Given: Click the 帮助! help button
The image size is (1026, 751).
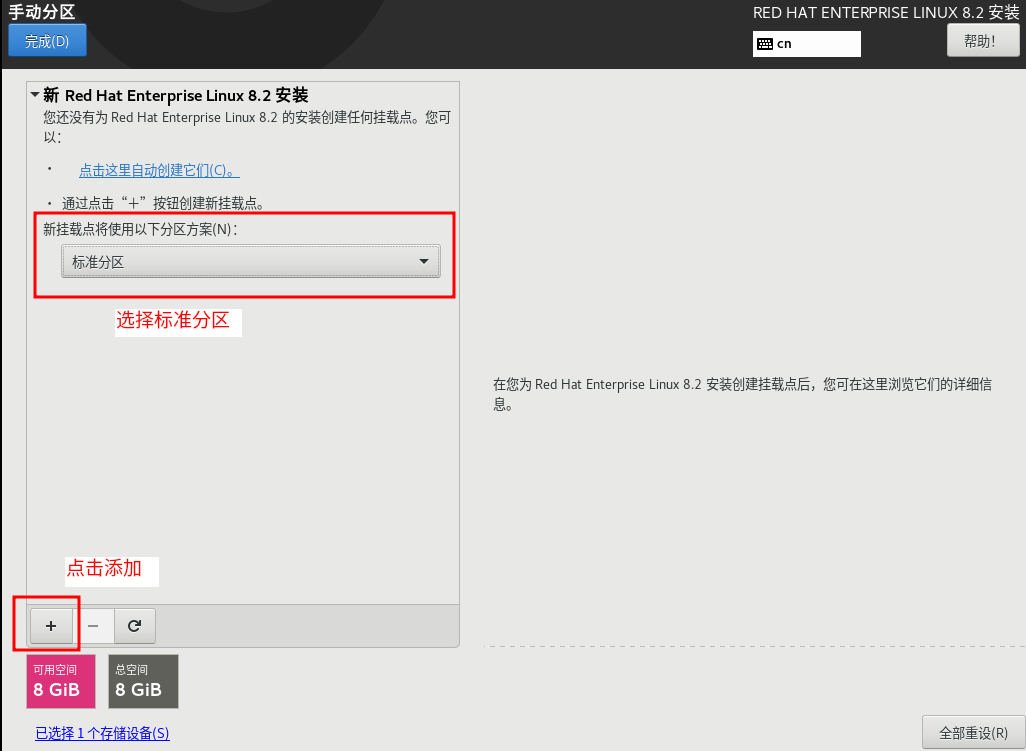Looking at the screenshot, I should coord(983,41).
